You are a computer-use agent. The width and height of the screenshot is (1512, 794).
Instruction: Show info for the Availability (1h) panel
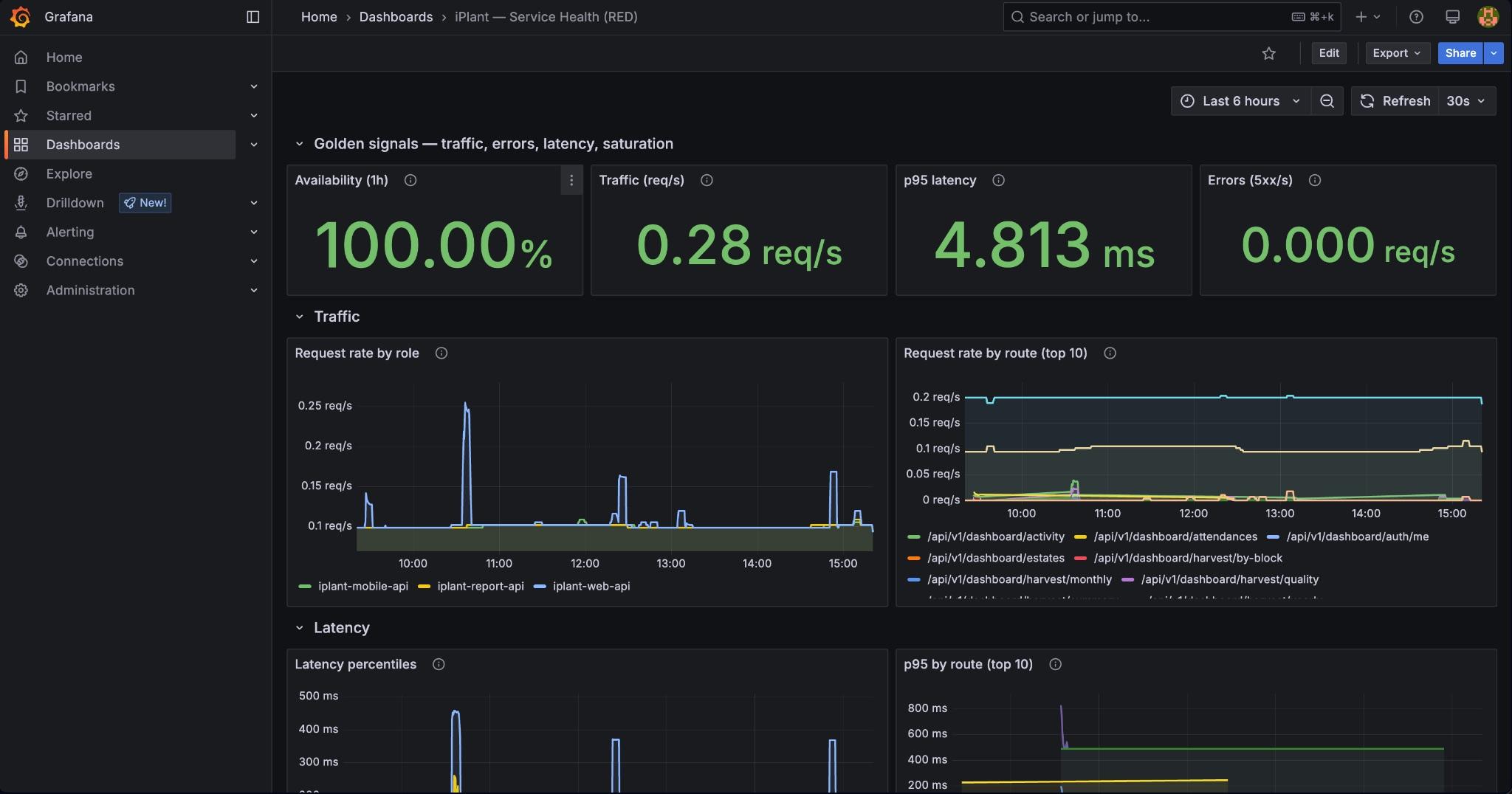coord(410,180)
